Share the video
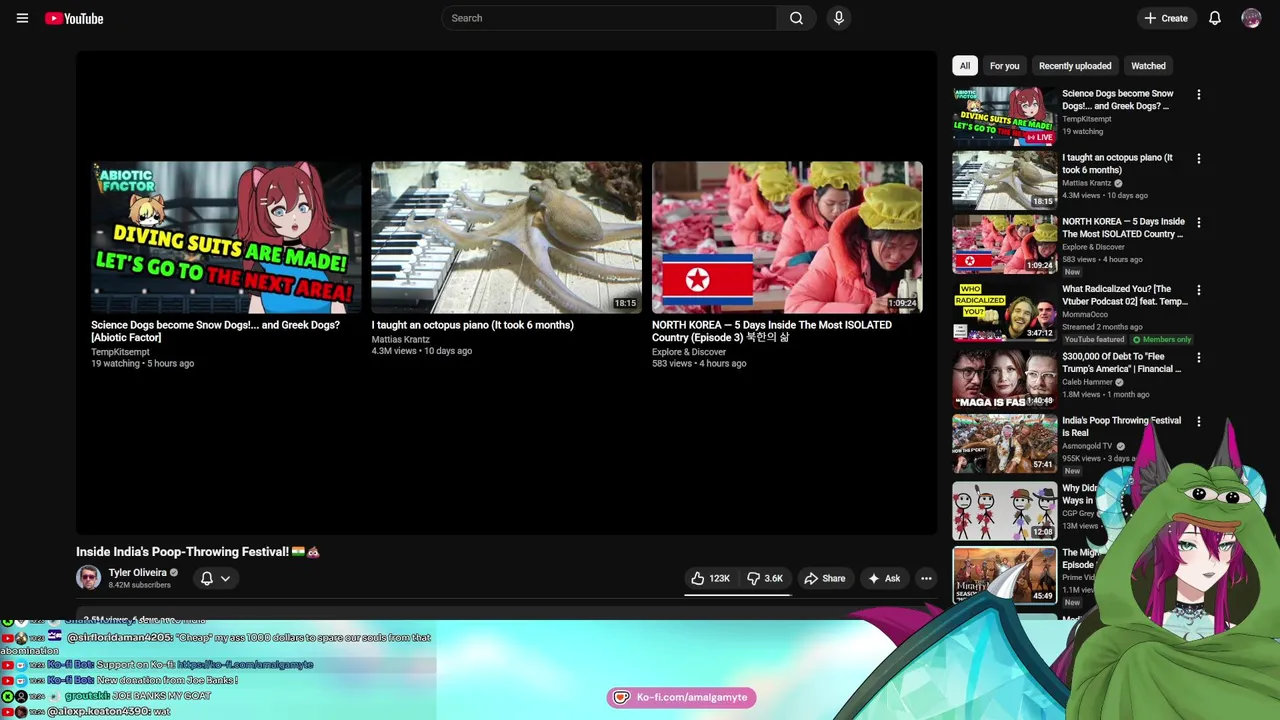Viewport: 1280px width, 720px height. tap(825, 578)
